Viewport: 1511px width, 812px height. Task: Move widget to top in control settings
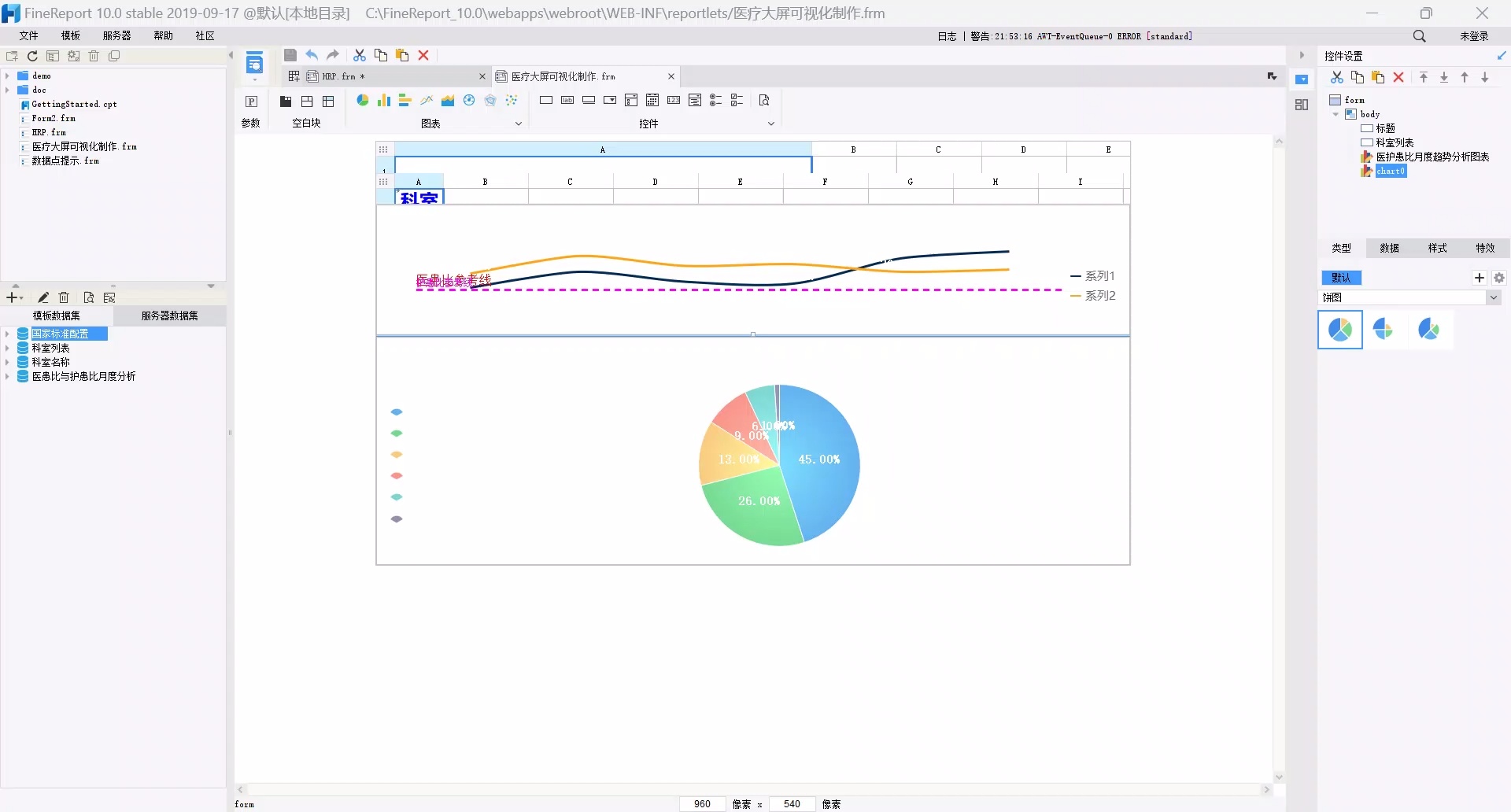click(1424, 77)
